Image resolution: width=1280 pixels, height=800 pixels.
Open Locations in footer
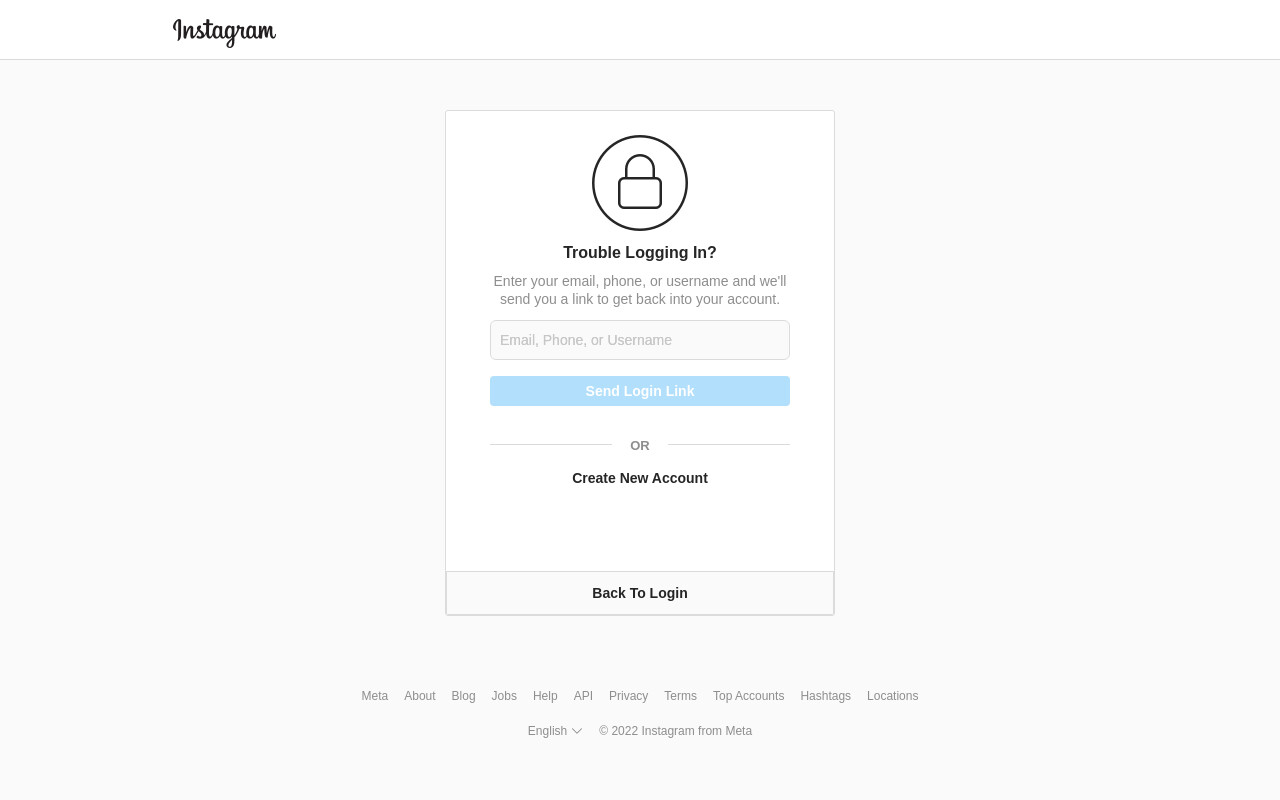point(893,696)
